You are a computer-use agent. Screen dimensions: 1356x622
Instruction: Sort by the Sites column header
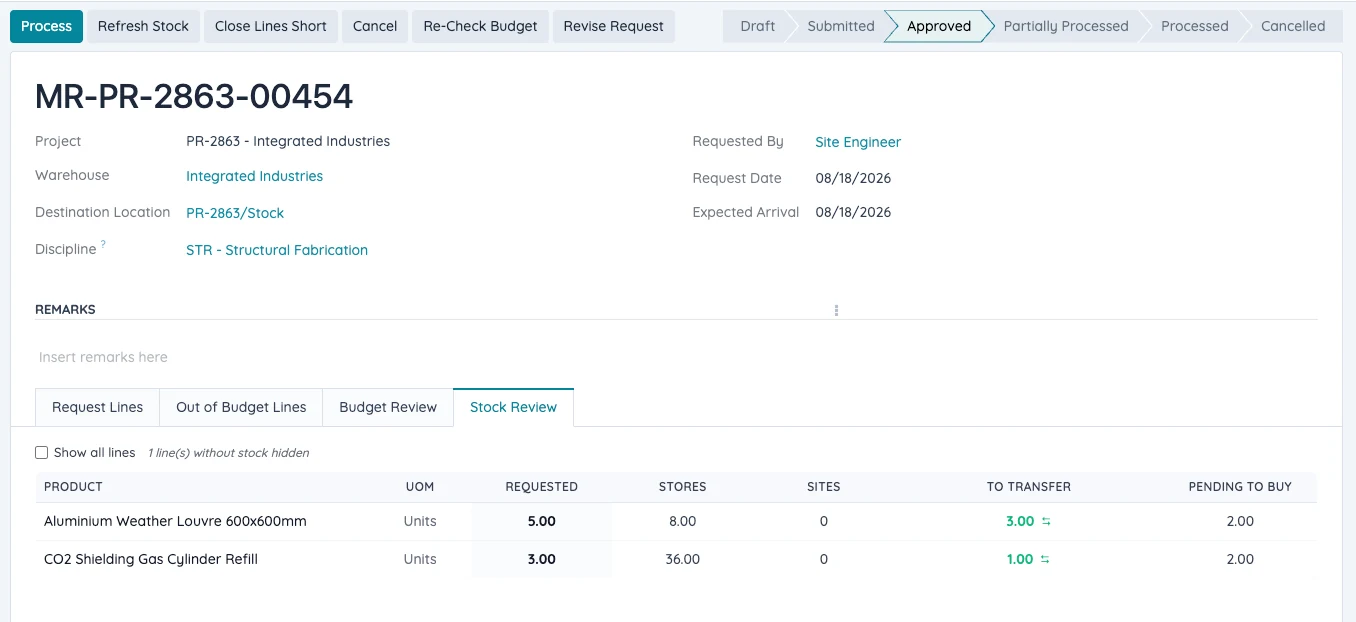[823, 487]
